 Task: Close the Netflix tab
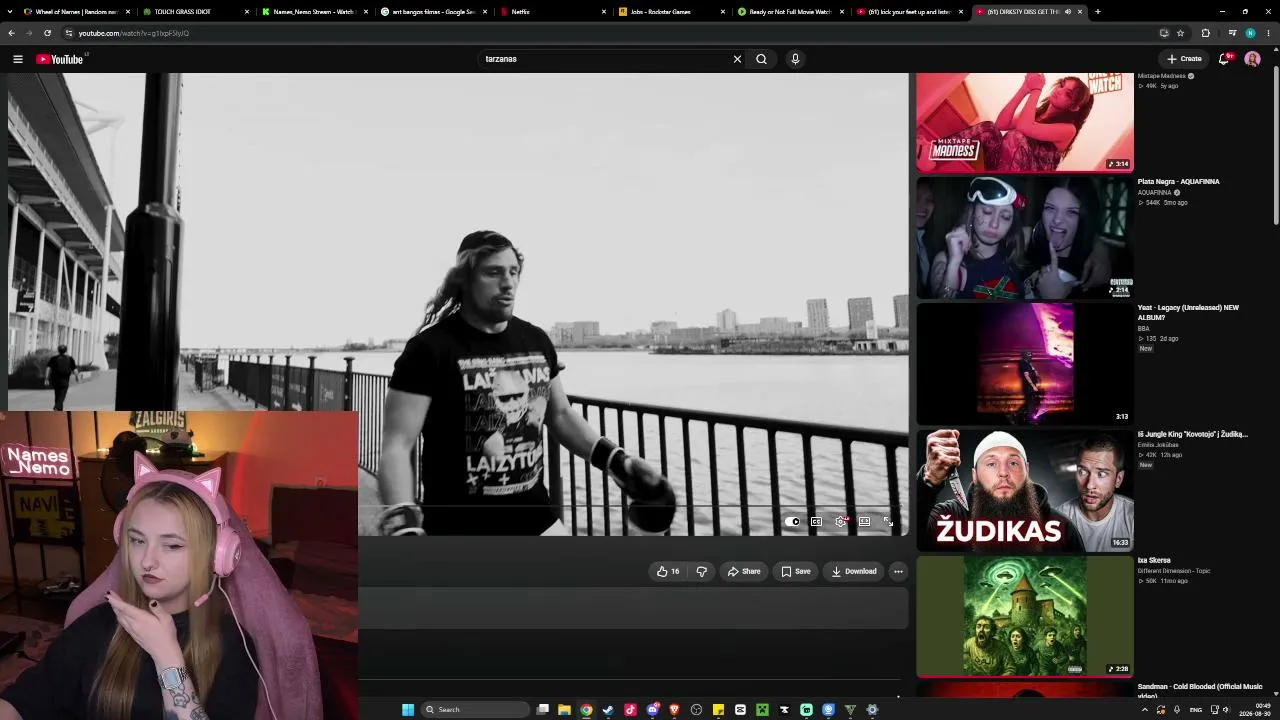point(604,12)
